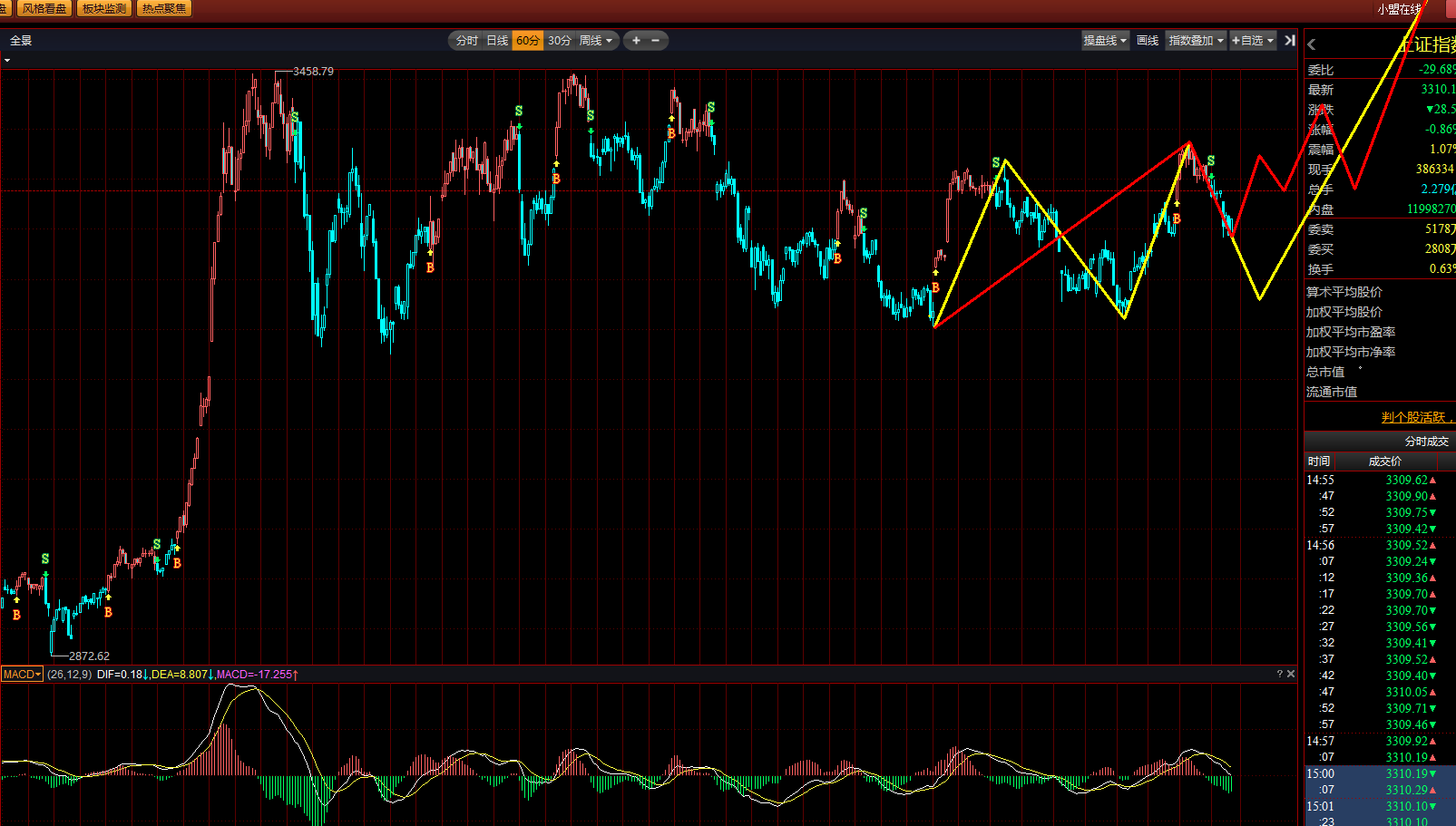This screenshot has width=1456, height=826.
Task: Click 算术平均股价 row
Action: tap(1344, 292)
